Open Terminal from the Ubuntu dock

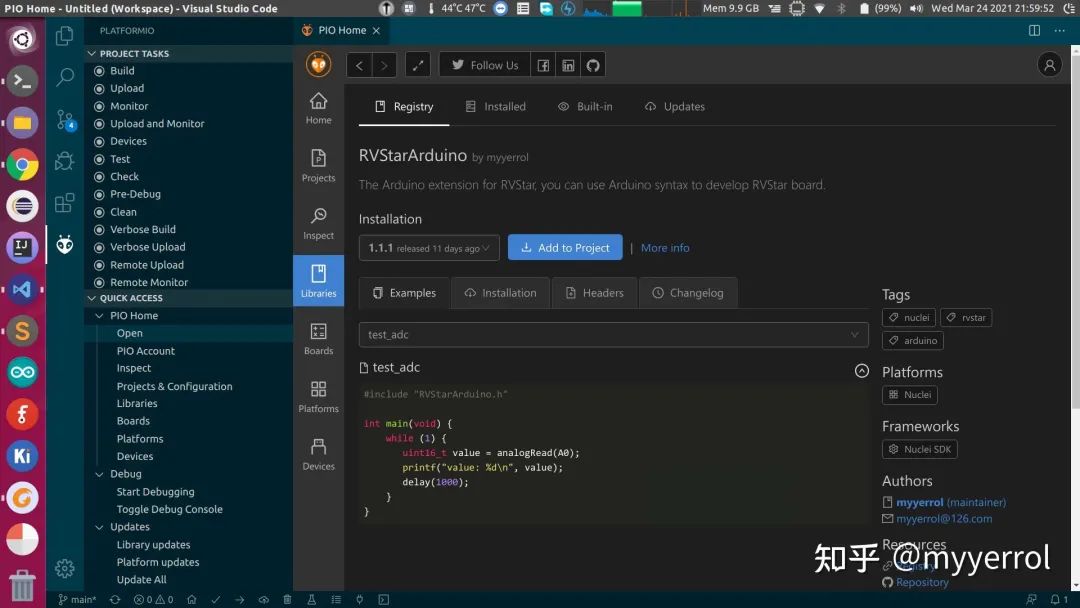(x=22, y=81)
